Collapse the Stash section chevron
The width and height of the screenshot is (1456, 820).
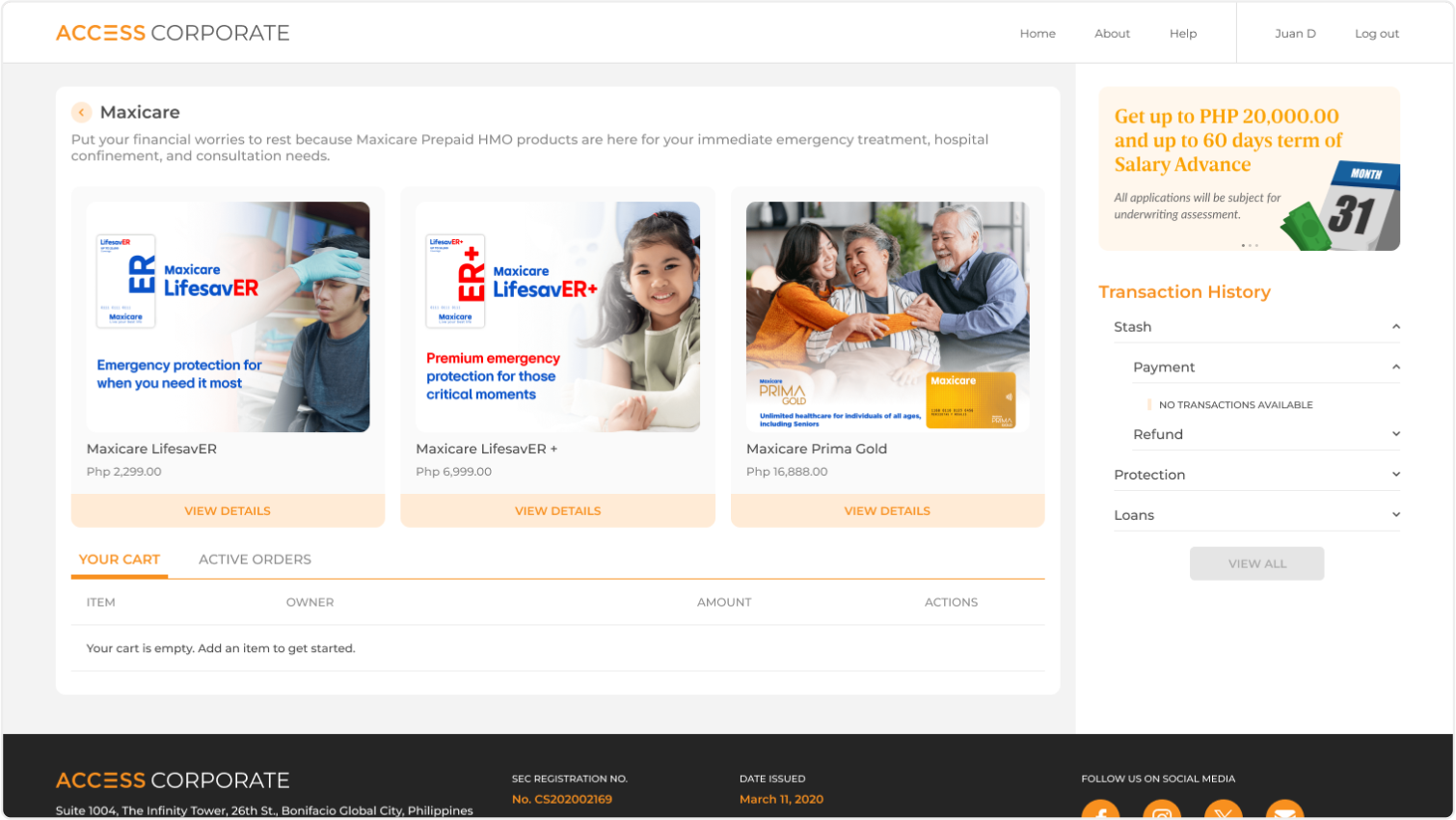(1395, 327)
